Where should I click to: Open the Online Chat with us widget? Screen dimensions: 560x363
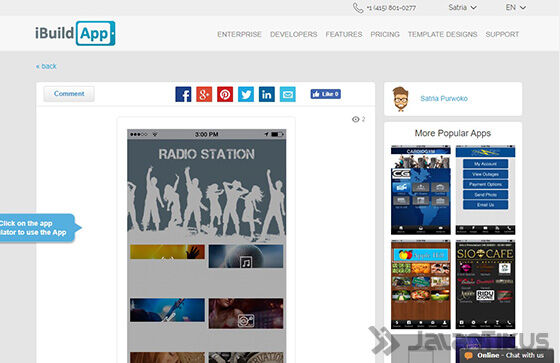tap(506, 355)
